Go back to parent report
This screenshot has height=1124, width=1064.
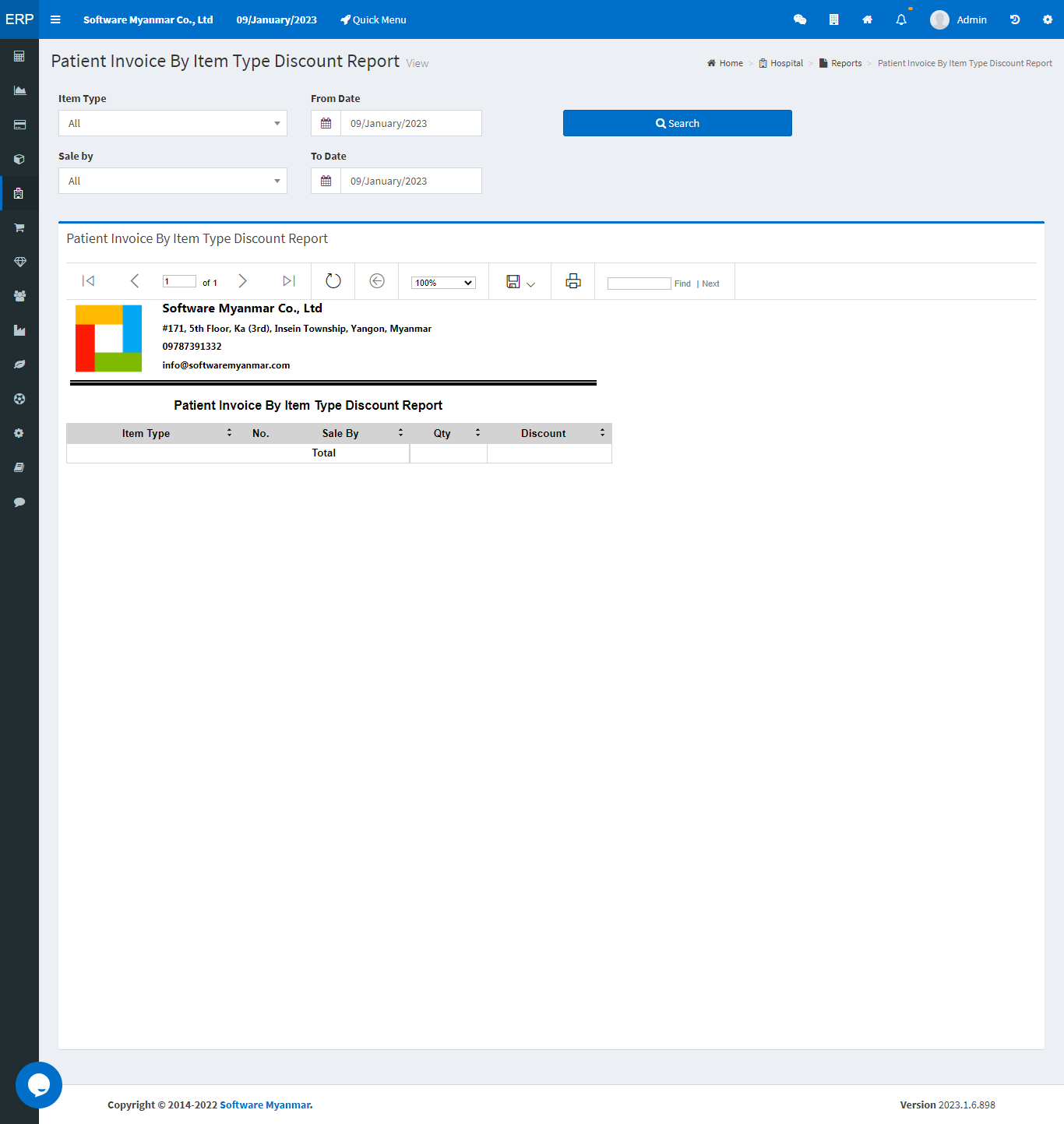pos(377,281)
